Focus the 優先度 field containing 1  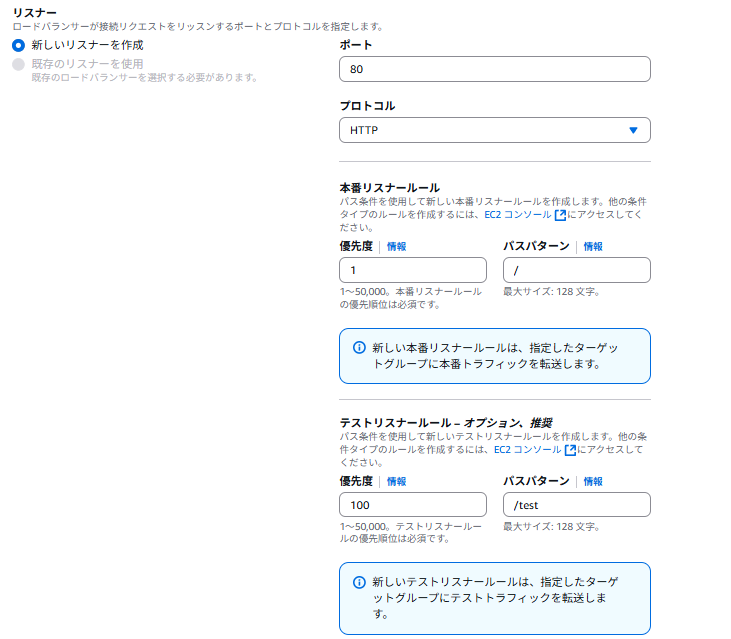413,270
